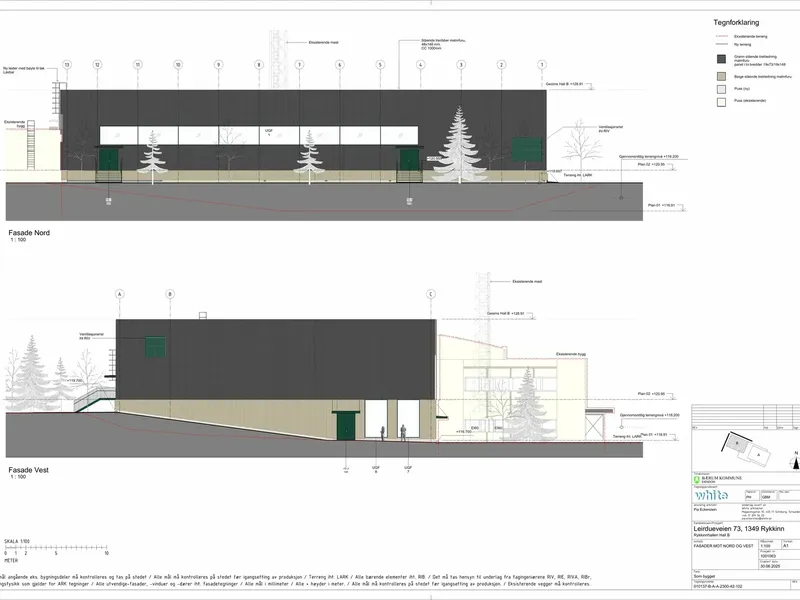Click grid bubble 13 on Fasade Nord
The width and height of the screenshot is (800, 600).
click(x=66, y=65)
